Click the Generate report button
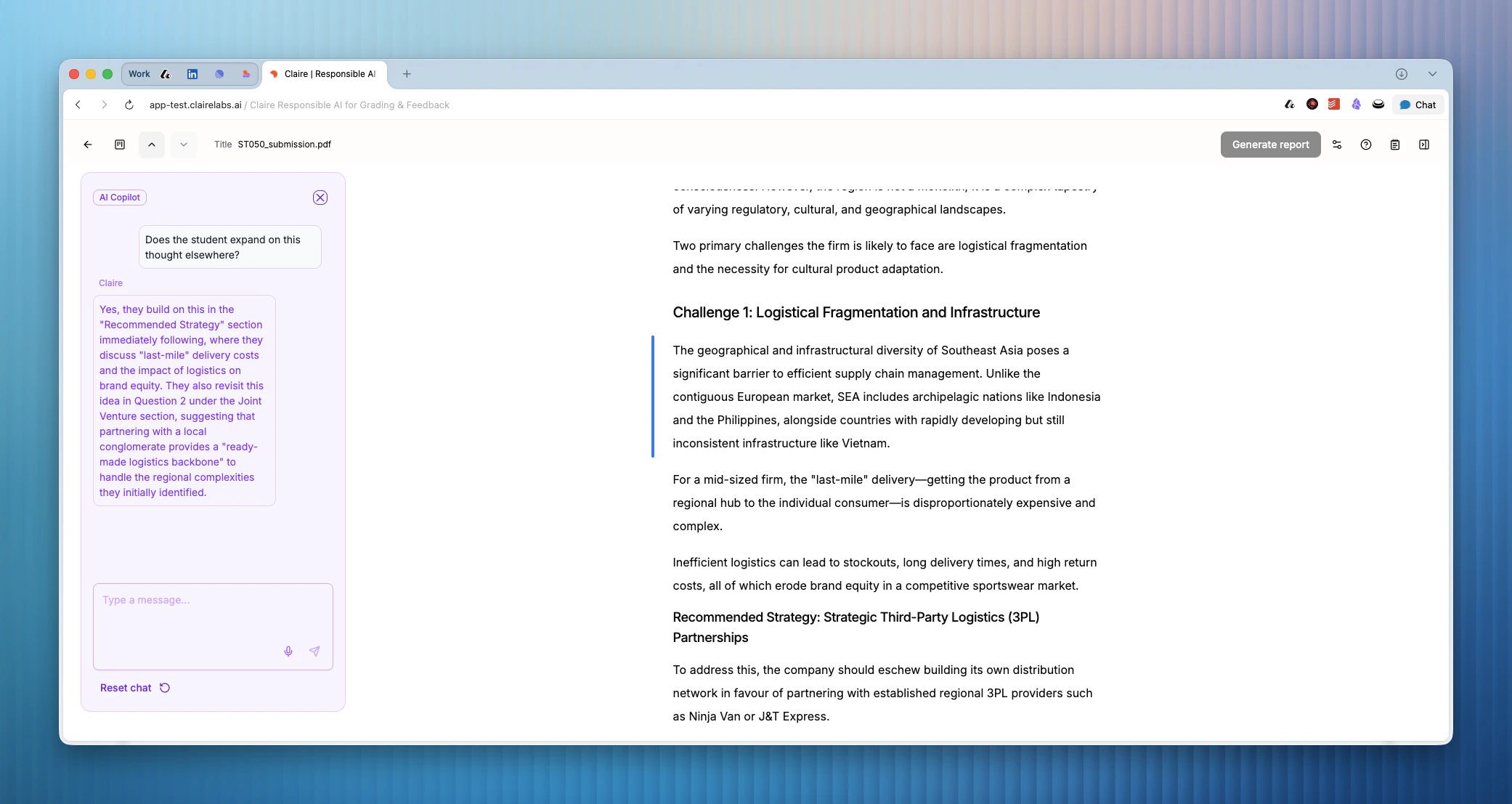The image size is (1512, 804). click(1270, 145)
